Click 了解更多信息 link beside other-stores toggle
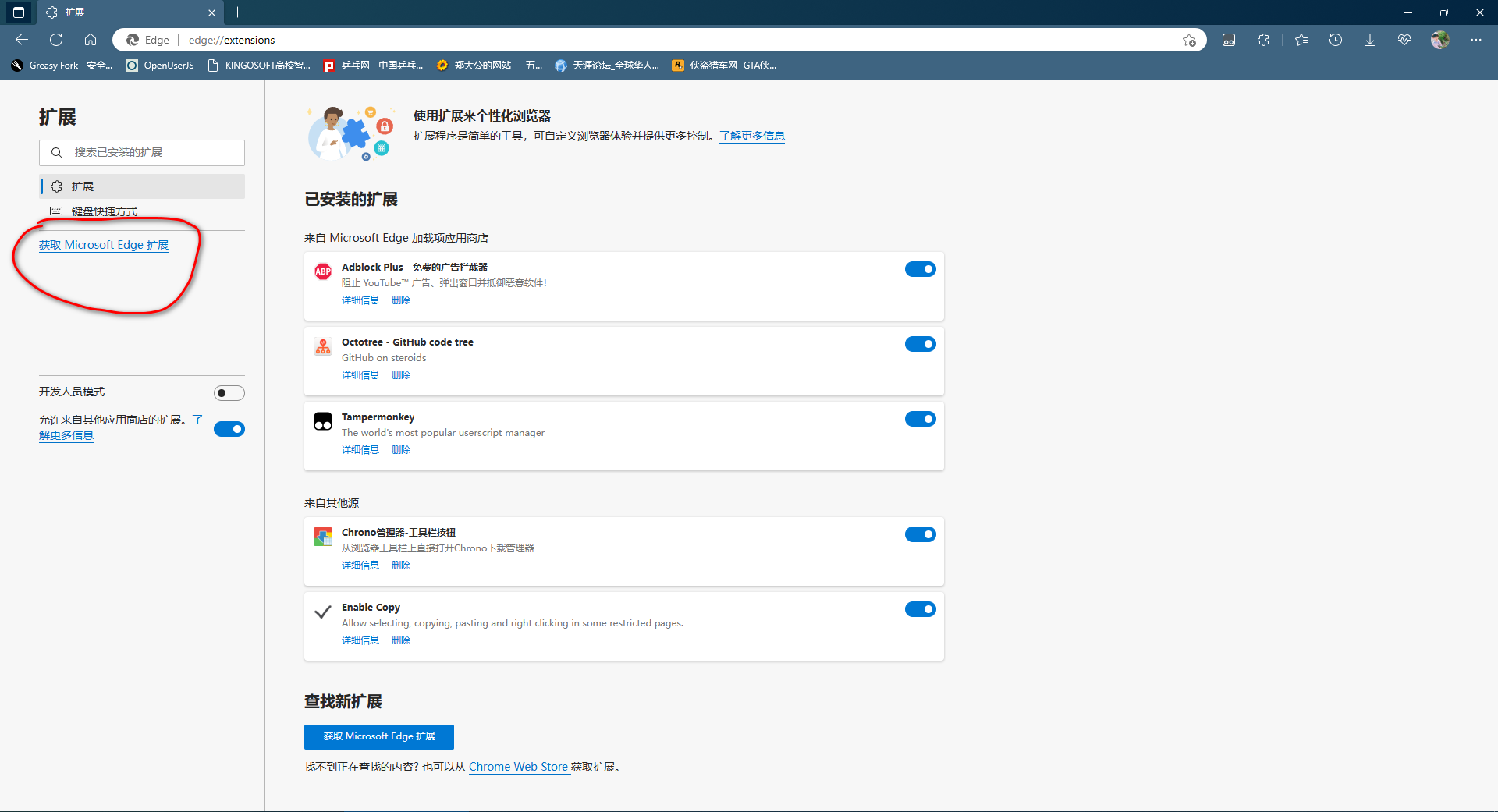 [x=66, y=435]
